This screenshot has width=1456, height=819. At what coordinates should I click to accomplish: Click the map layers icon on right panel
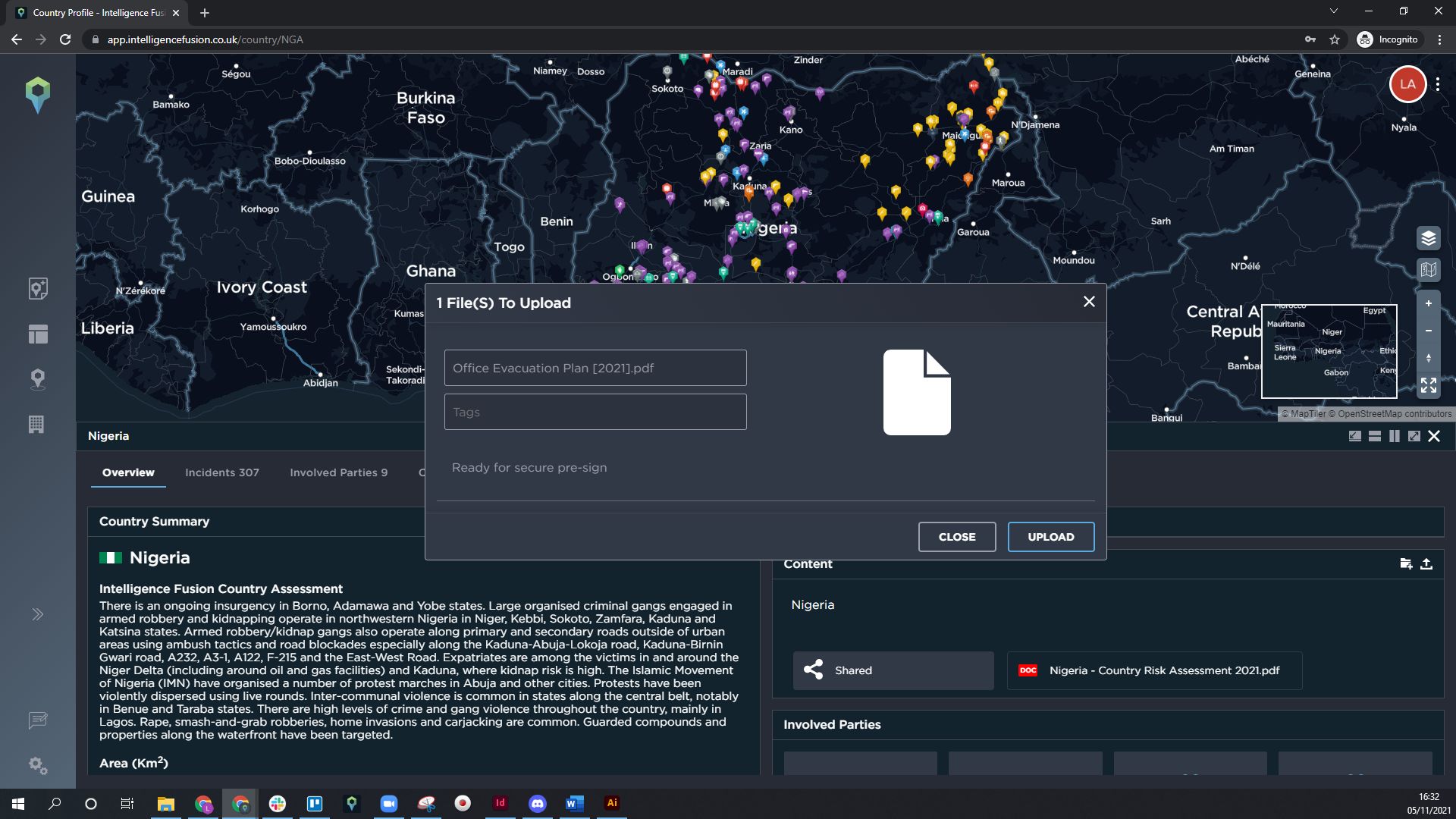[1429, 238]
